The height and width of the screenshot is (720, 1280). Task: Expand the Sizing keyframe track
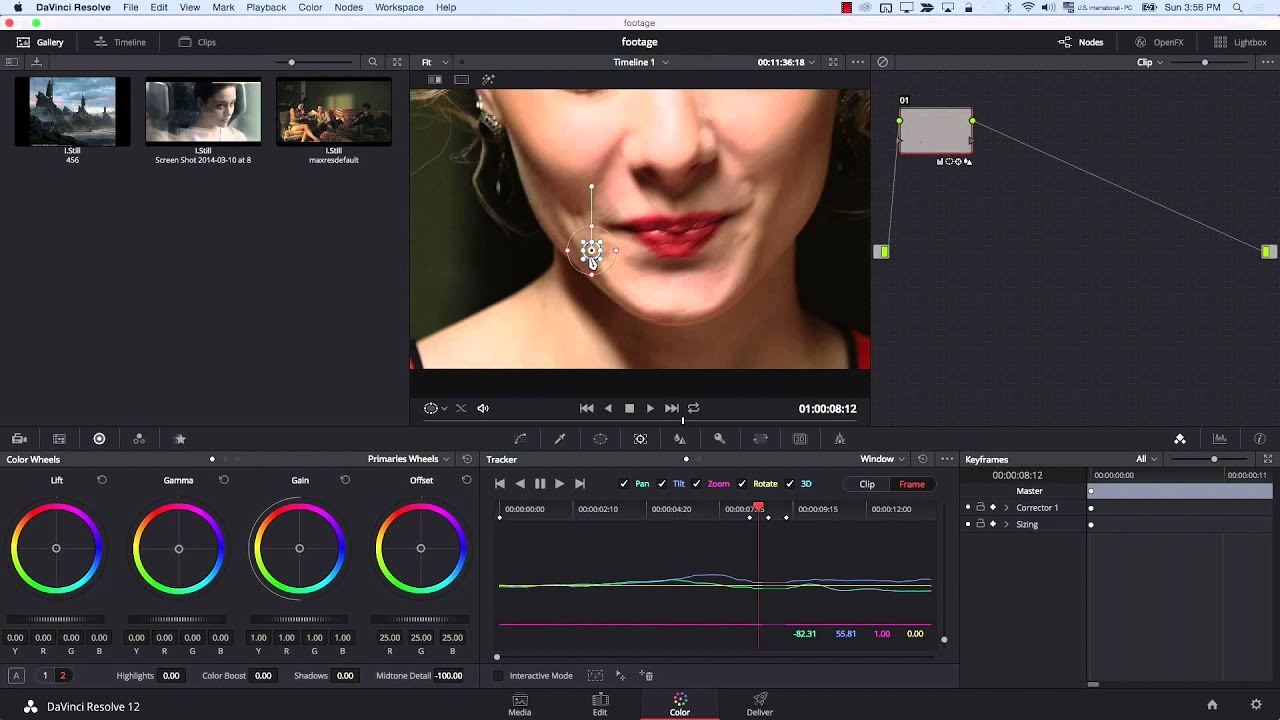pyautogui.click(x=1007, y=524)
